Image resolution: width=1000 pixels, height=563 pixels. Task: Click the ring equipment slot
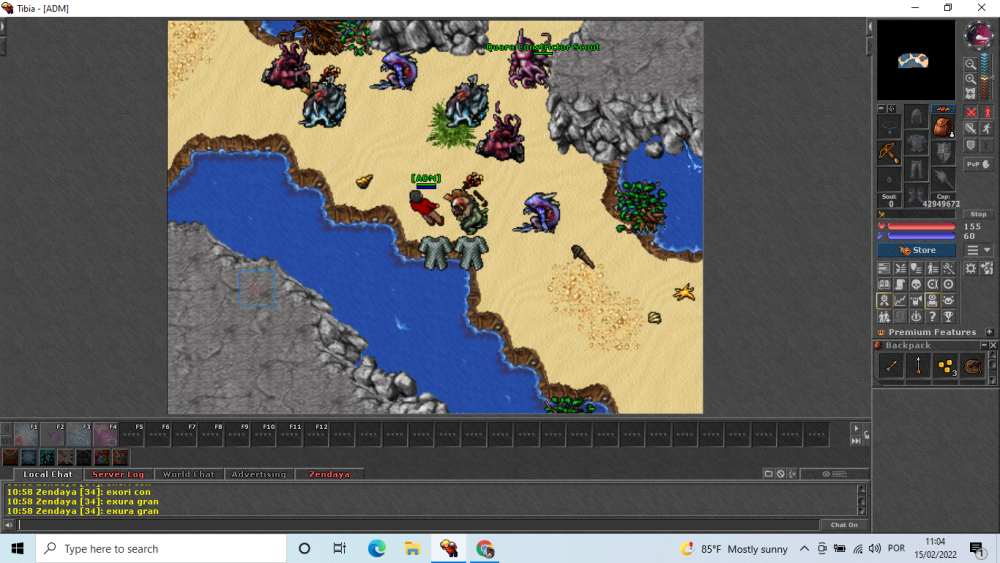point(889,179)
